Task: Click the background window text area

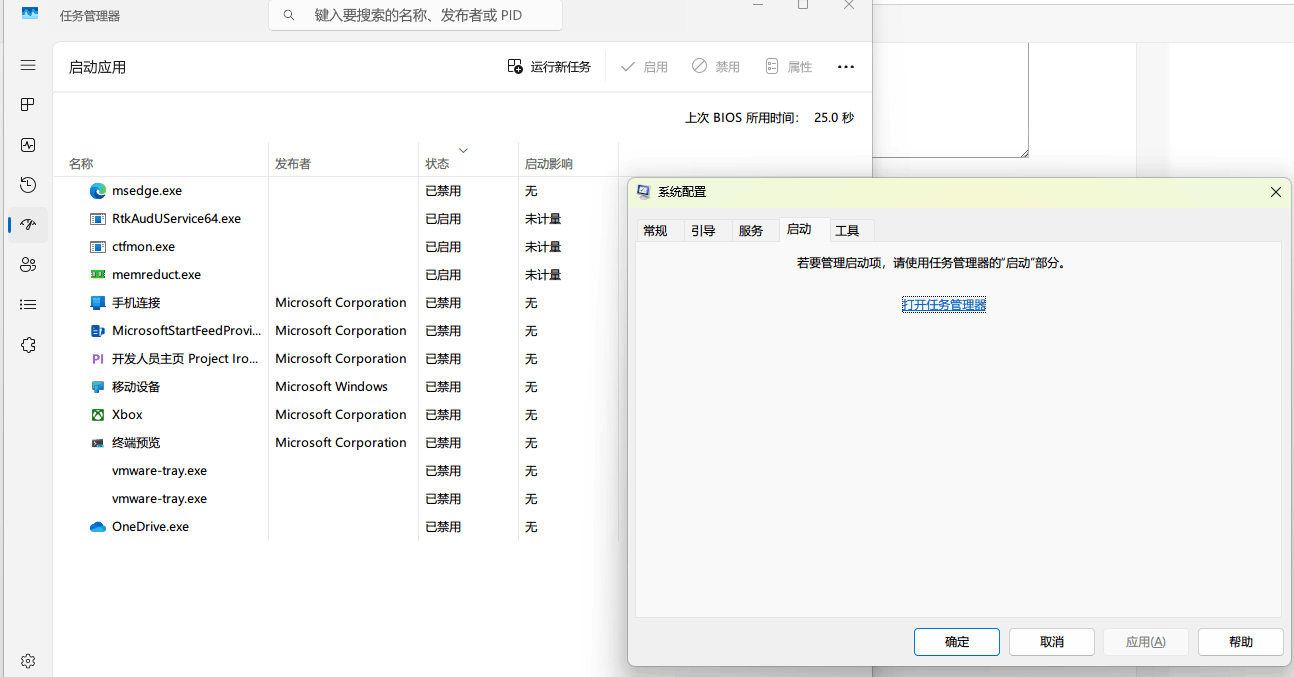Action: (x=951, y=100)
